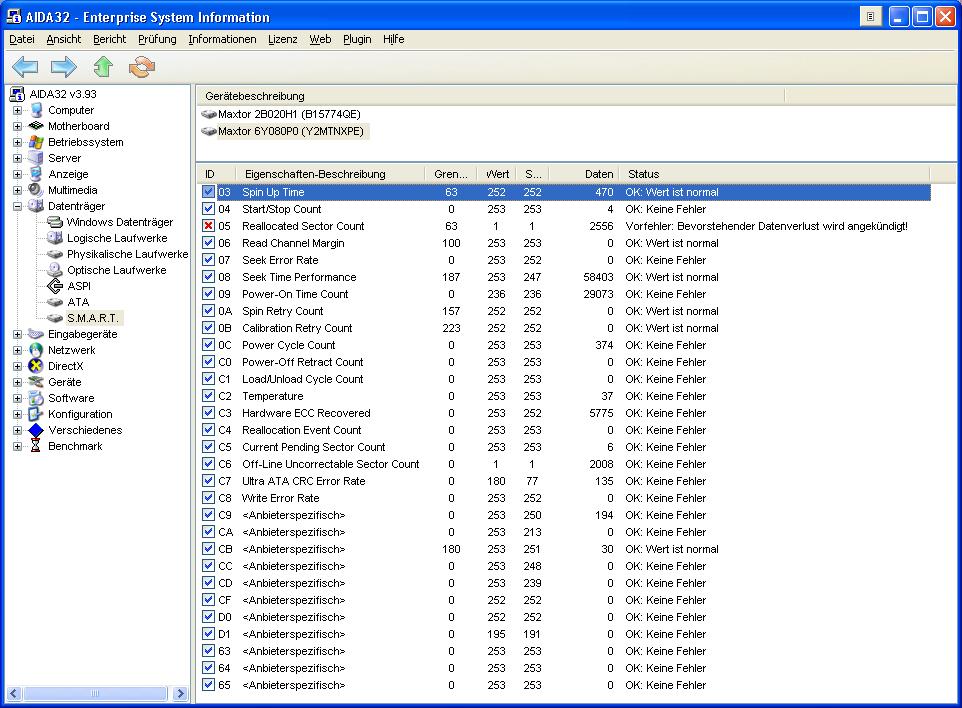This screenshot has width=962, height=708.
Task: Click left panel scrollbar left arrow
Action: (13, 693)
